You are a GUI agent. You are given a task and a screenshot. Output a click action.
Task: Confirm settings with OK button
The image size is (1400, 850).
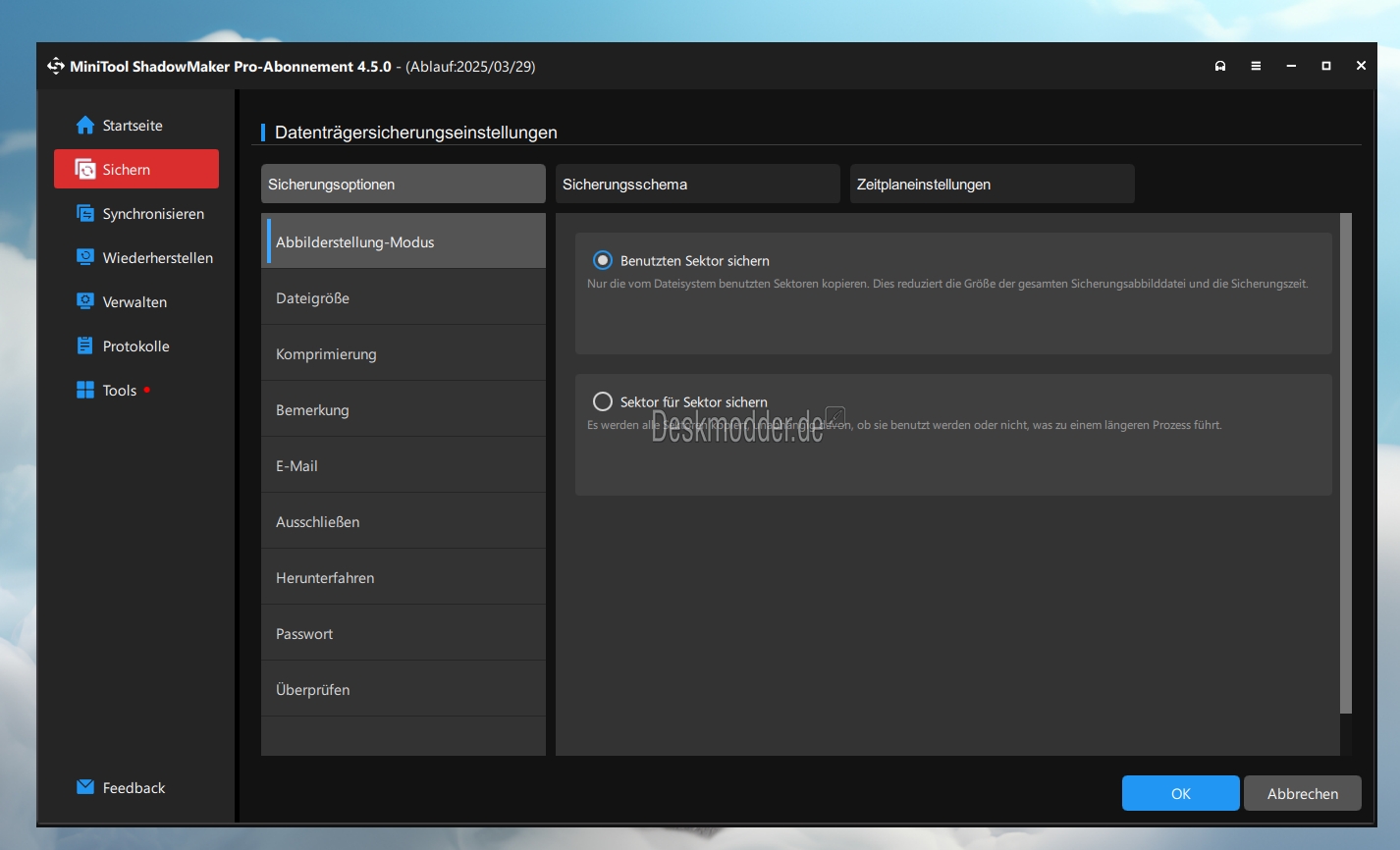click(x=1181, y=793)
